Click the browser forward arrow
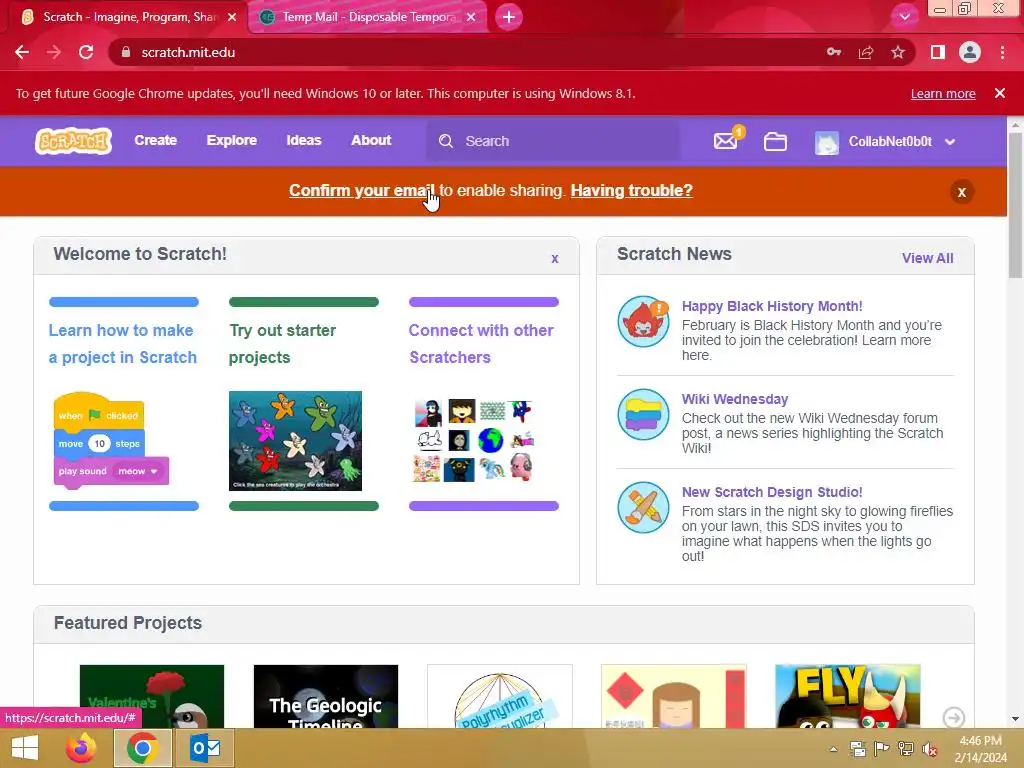1024x768 pixels. click(54, 52)
